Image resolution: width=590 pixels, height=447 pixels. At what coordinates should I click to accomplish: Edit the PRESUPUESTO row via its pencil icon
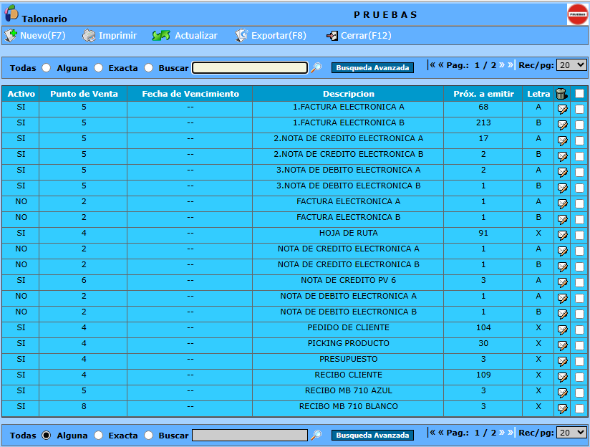(563, 361)
